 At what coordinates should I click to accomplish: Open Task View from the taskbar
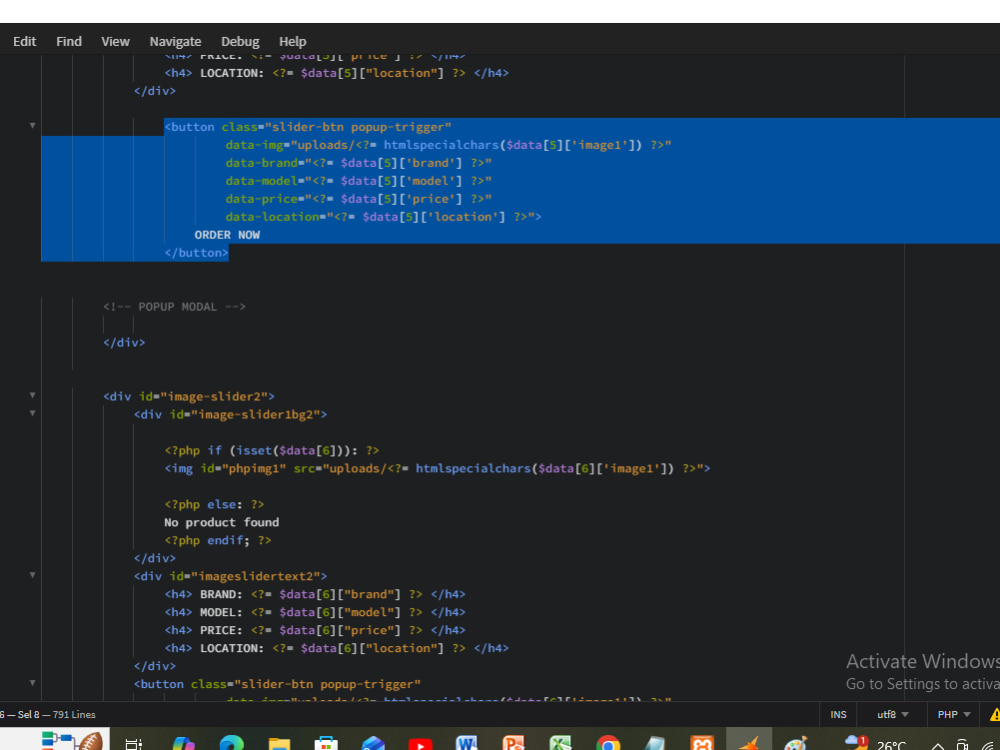[x=133, y=744]
